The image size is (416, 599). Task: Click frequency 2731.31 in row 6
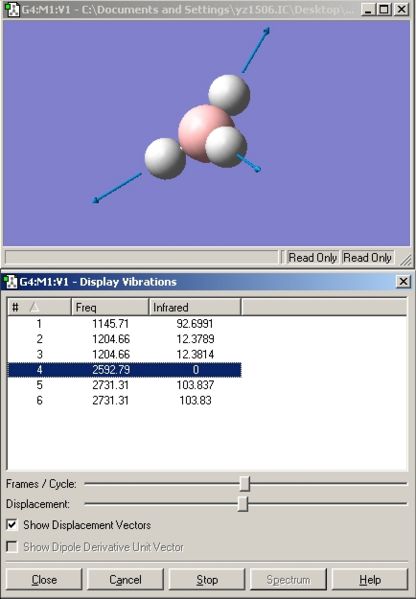click(110, 400)
